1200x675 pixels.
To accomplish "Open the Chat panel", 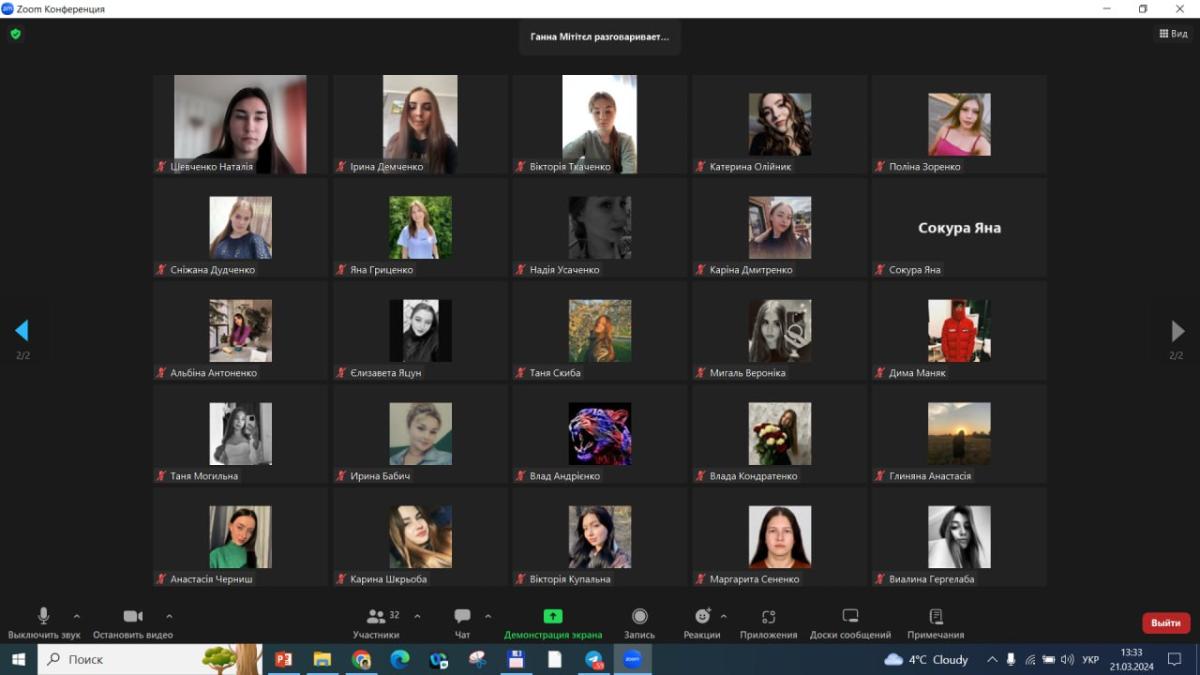I will point(462,617).
